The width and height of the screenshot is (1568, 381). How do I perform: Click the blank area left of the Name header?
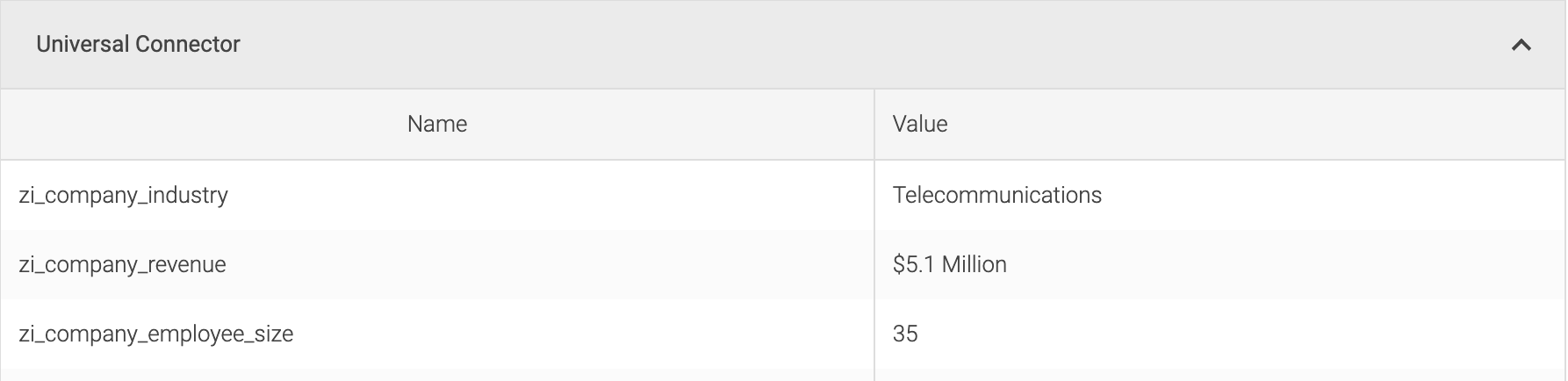pyautogui.click(x=204, y=124)
